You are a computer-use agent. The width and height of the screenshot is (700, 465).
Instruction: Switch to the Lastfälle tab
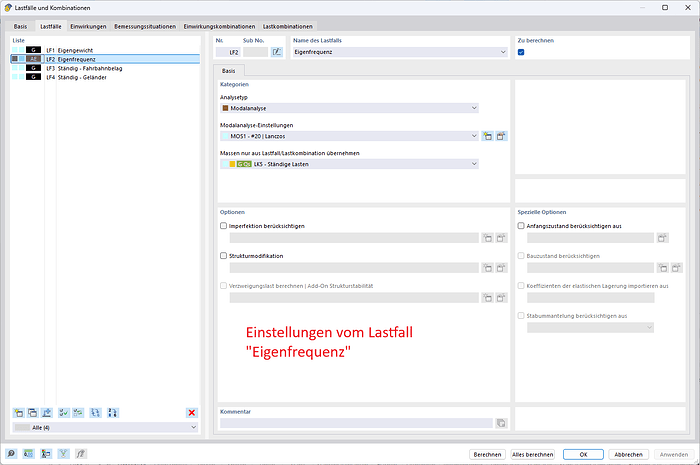pyautogui.click(x=50, y=26)
